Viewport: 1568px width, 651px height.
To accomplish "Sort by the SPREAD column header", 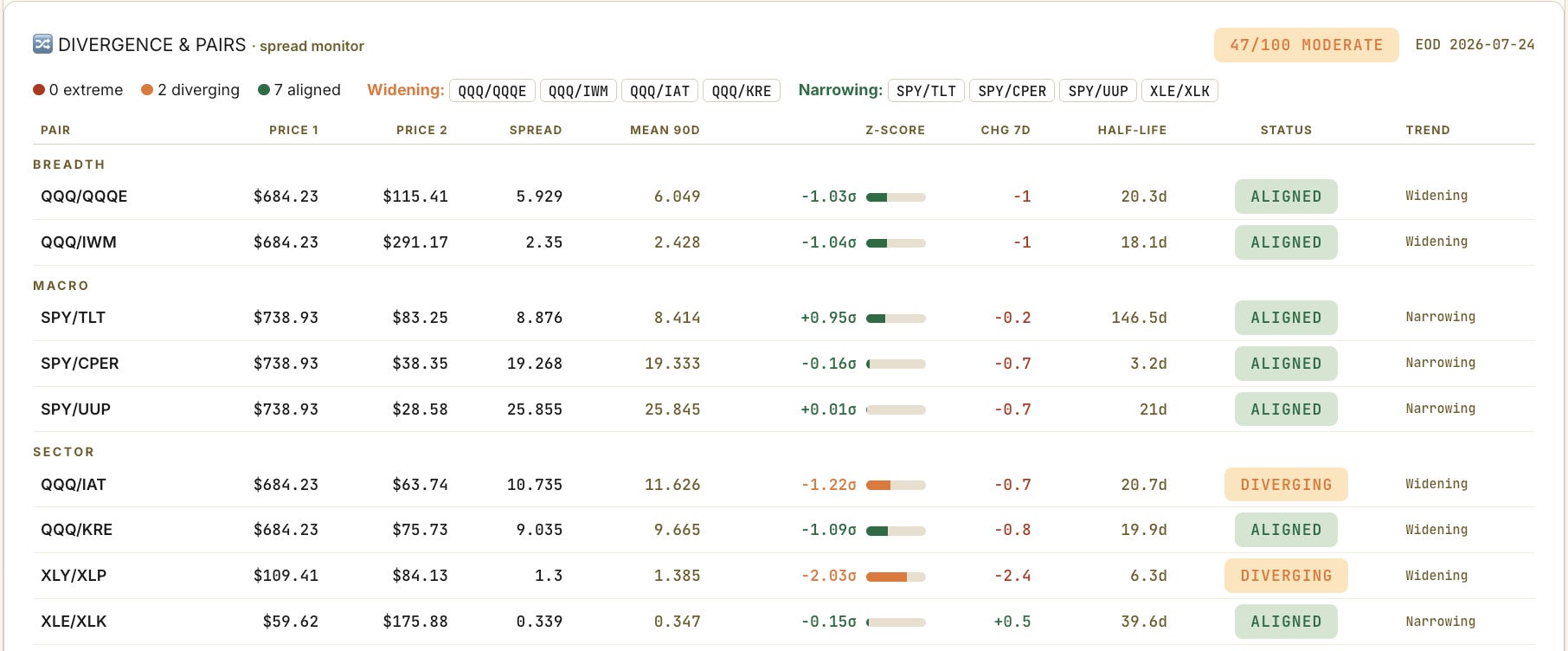I will click(536, 130).
